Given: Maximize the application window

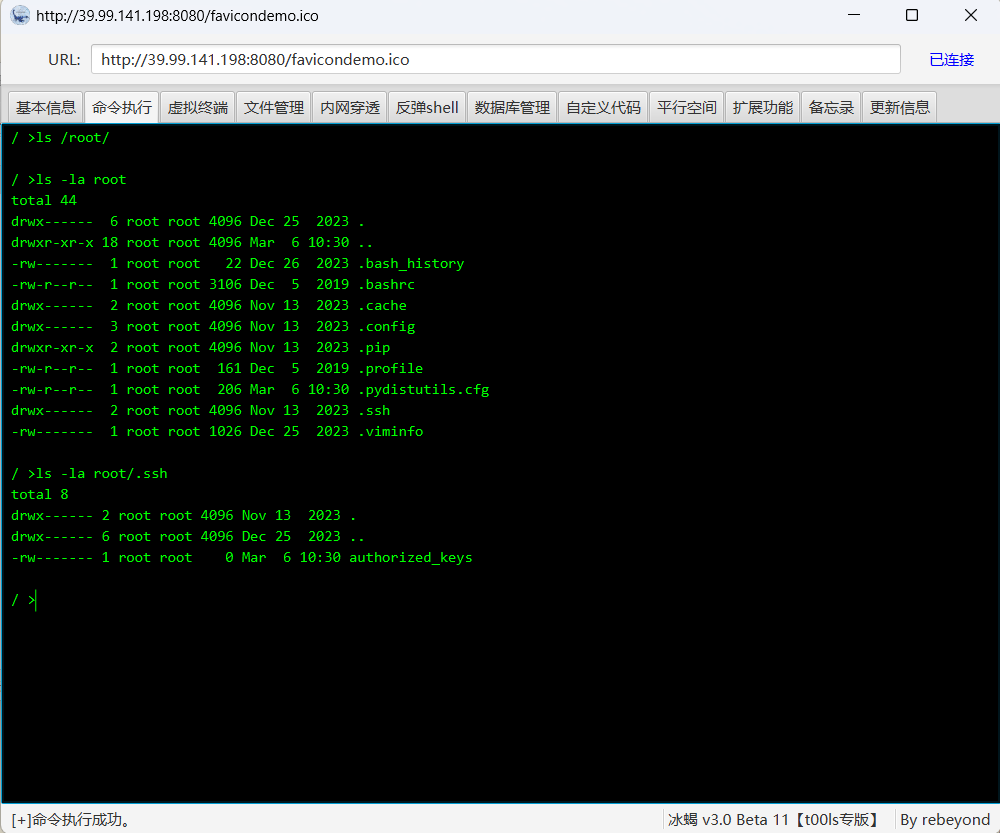Looking at the screenshot, I should click(912, 16).
